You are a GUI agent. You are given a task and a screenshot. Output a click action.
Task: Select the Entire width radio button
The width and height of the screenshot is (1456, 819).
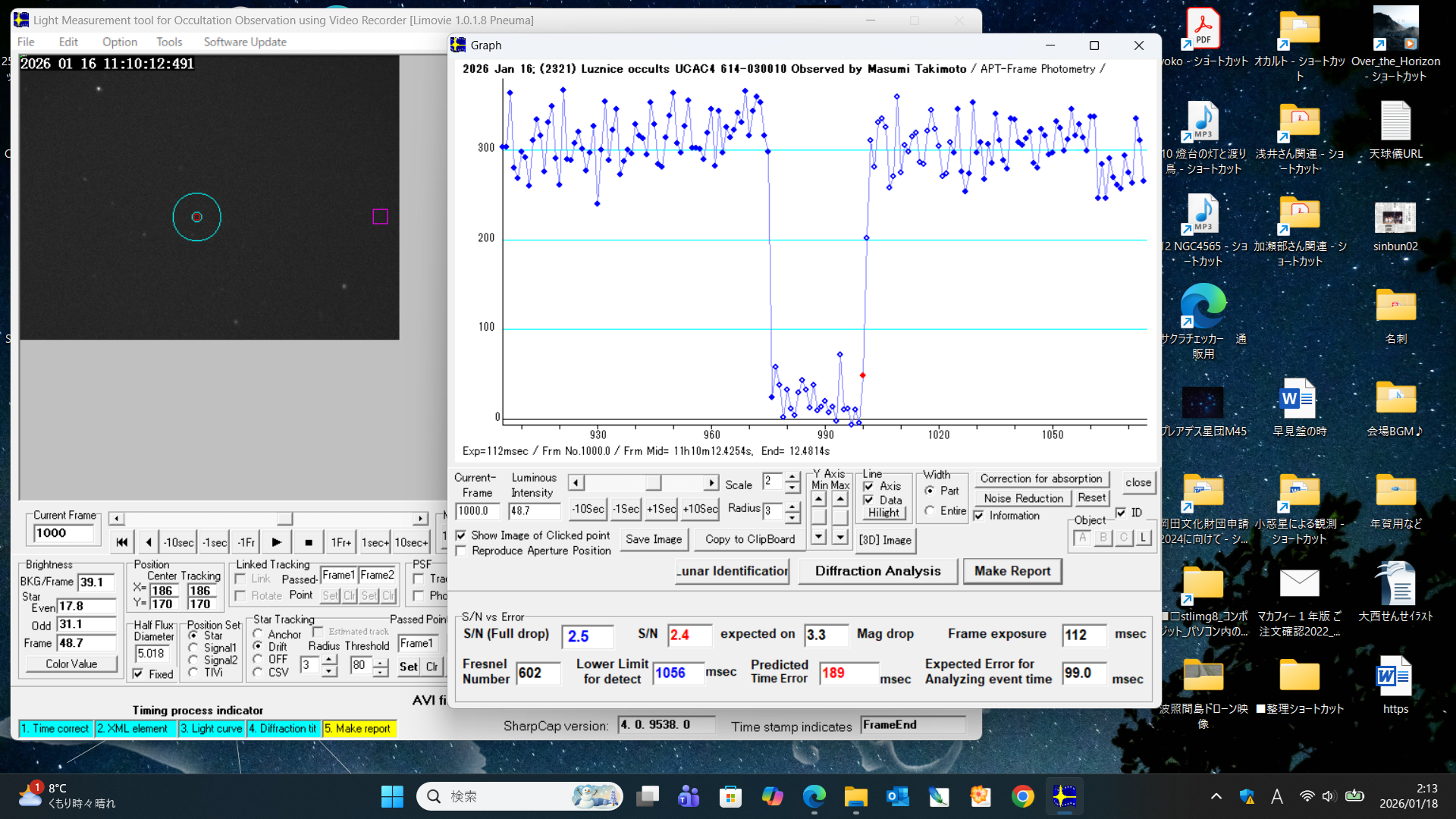point(930,511)
